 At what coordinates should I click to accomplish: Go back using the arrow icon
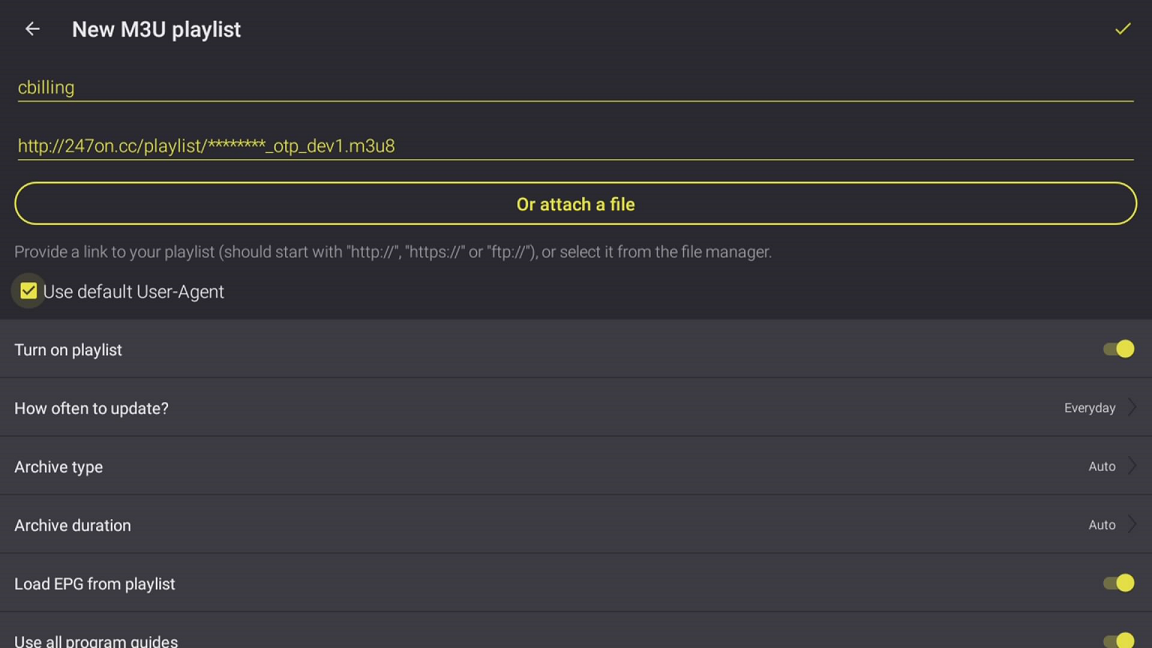pos(32,29)
